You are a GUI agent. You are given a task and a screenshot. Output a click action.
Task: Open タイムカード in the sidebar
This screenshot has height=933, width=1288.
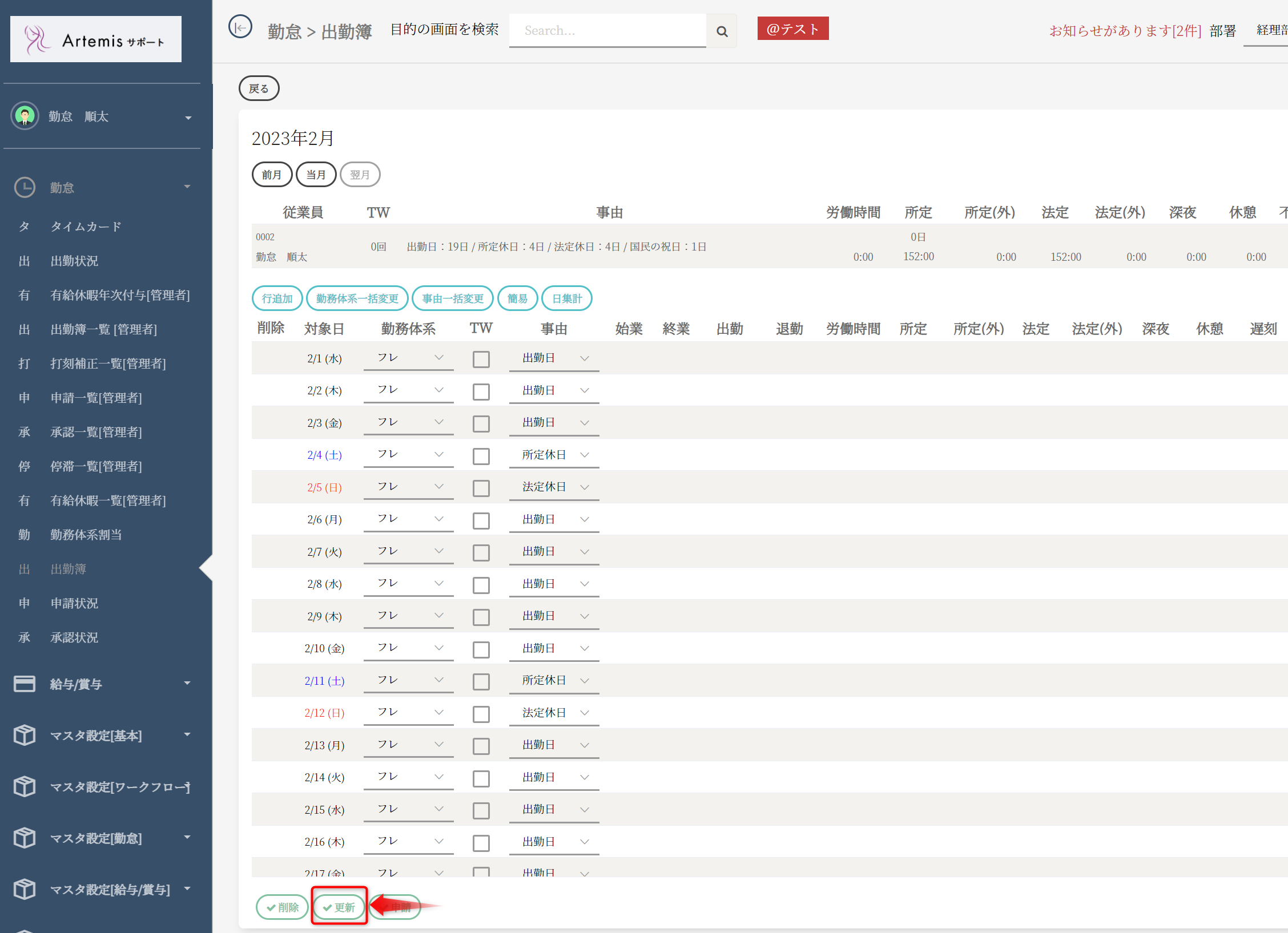point(86,227)
